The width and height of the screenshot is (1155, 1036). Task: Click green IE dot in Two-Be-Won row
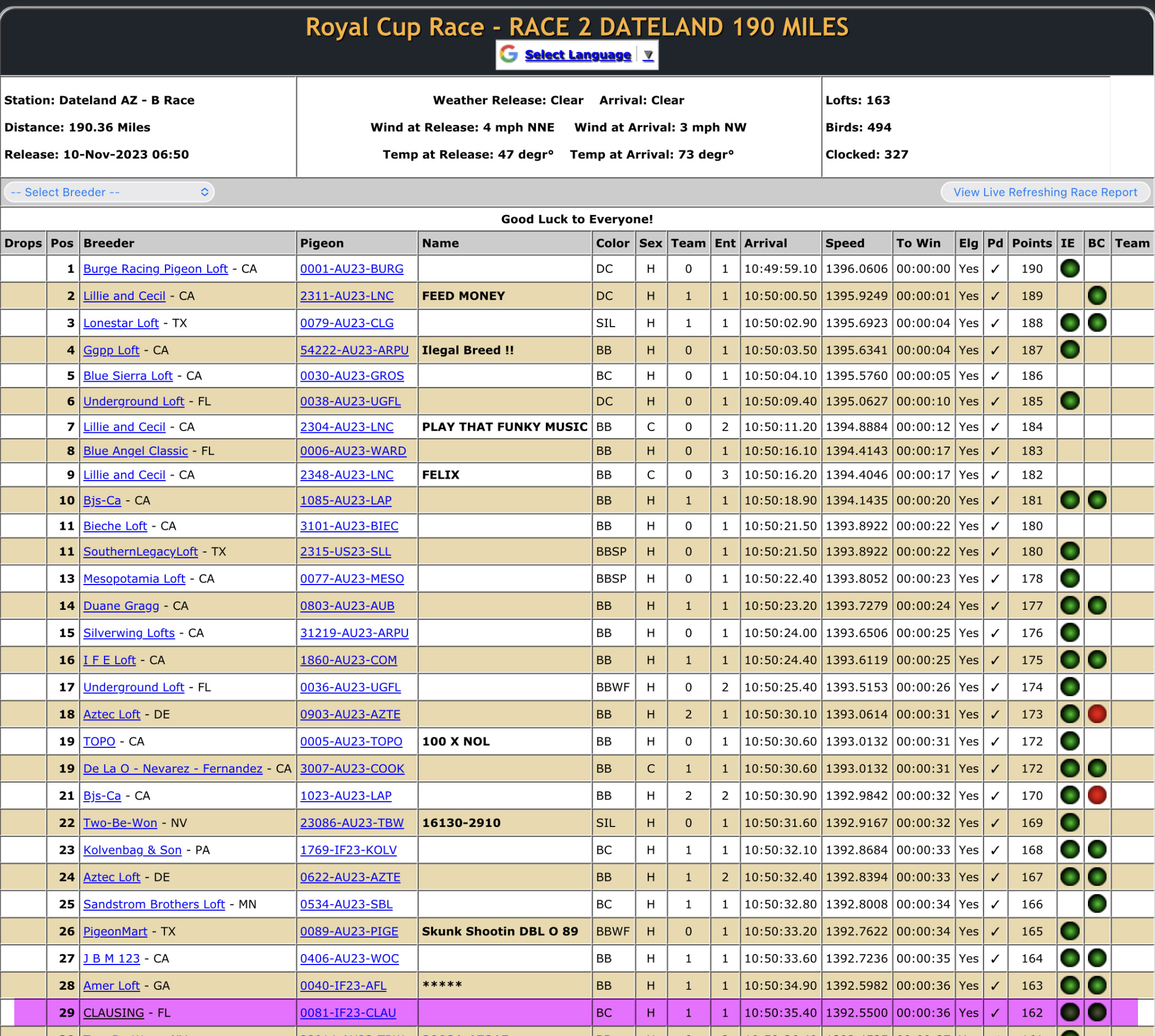pyautogui.click(x=1070, y=823)
